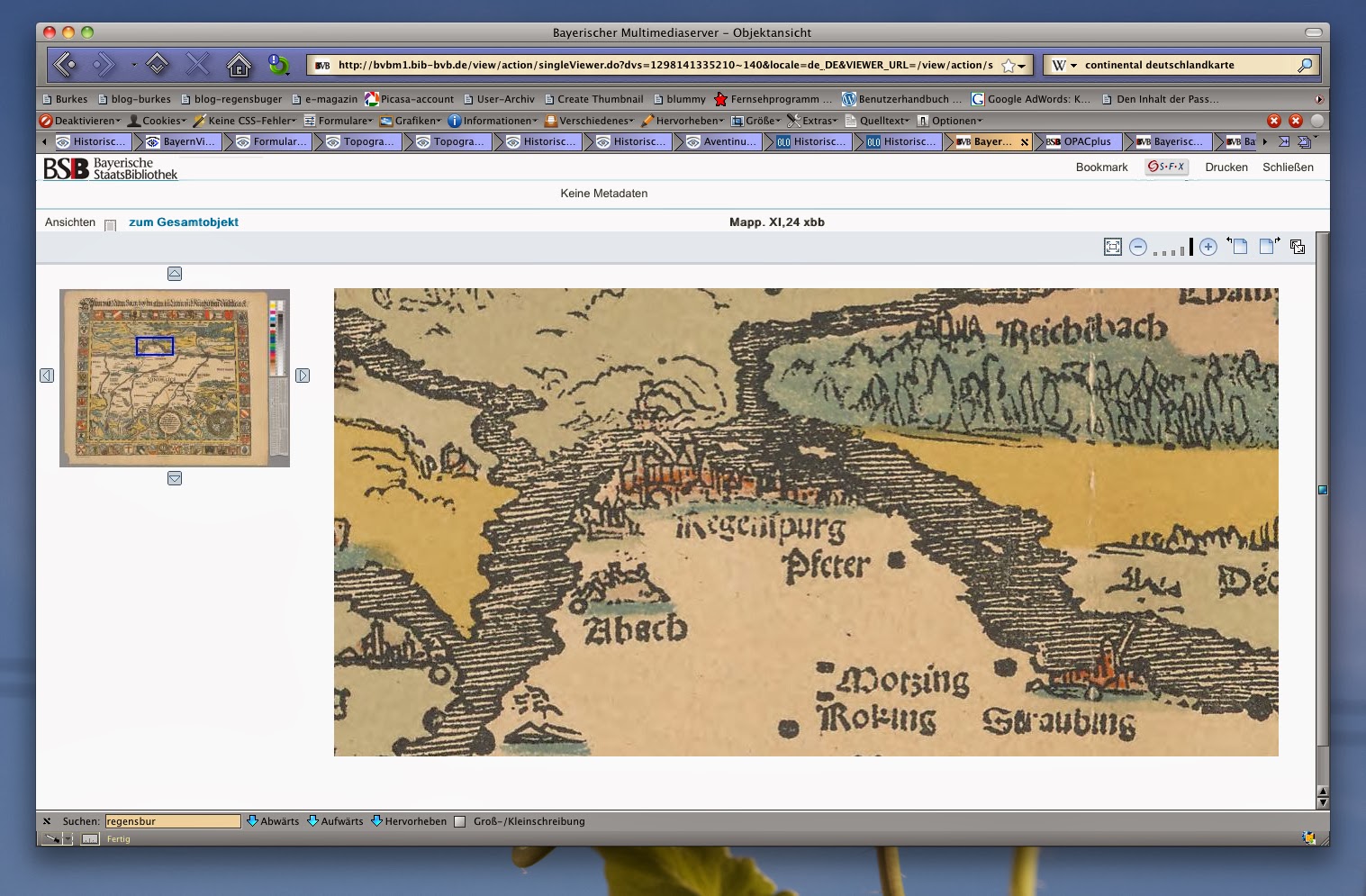
Task: Close the find bar with the X
Action: (x=47, y=821)
